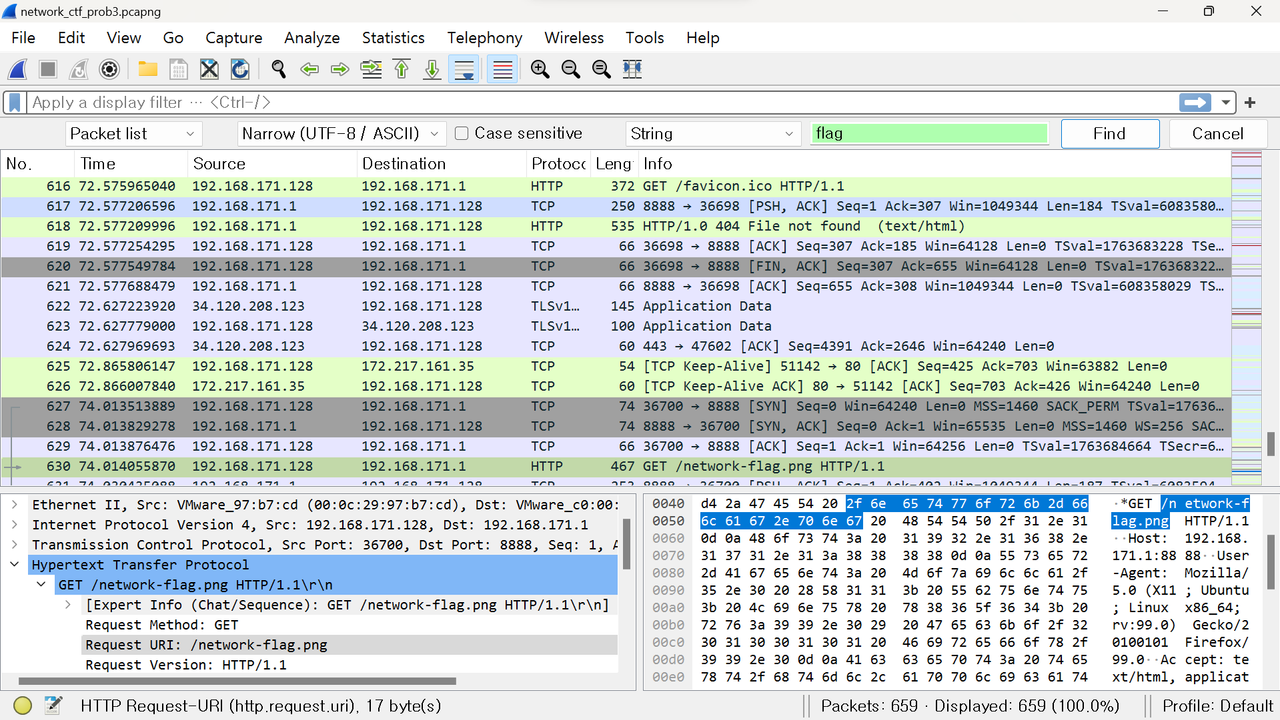This screenshot has width=1280, height=720.
Task: Click the save capture file icon
Action: click(179, 69)
